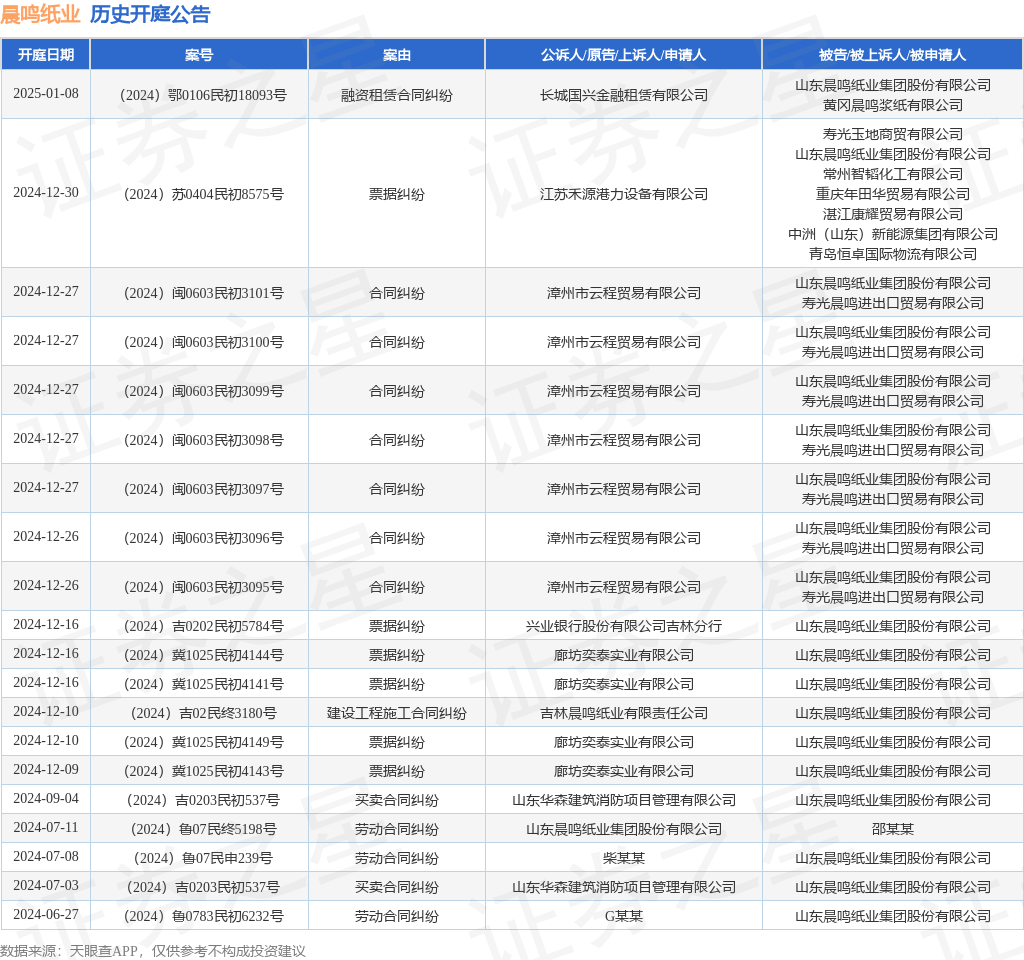Click case number 鲁07民申239号
The width and height of the screenshot is (1024, 960).
[x=203, y=858]
